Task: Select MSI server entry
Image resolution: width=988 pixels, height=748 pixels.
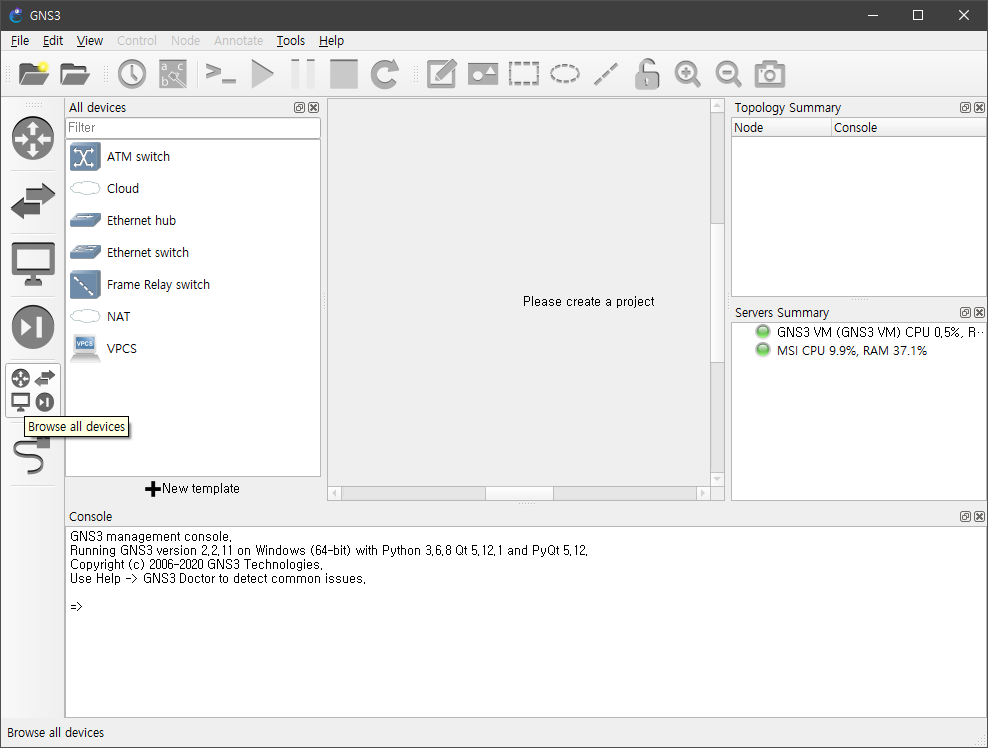Action: (x=841, y=350)
